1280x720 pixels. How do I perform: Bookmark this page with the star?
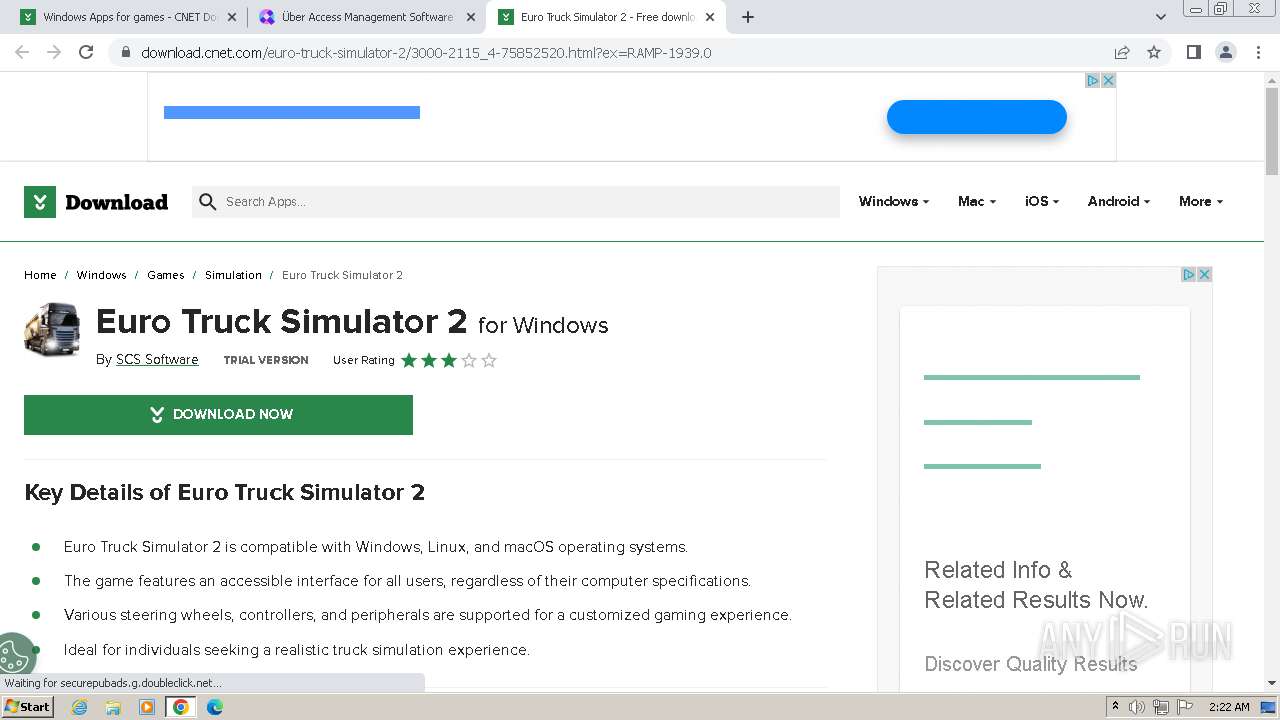pos(1154,52)
